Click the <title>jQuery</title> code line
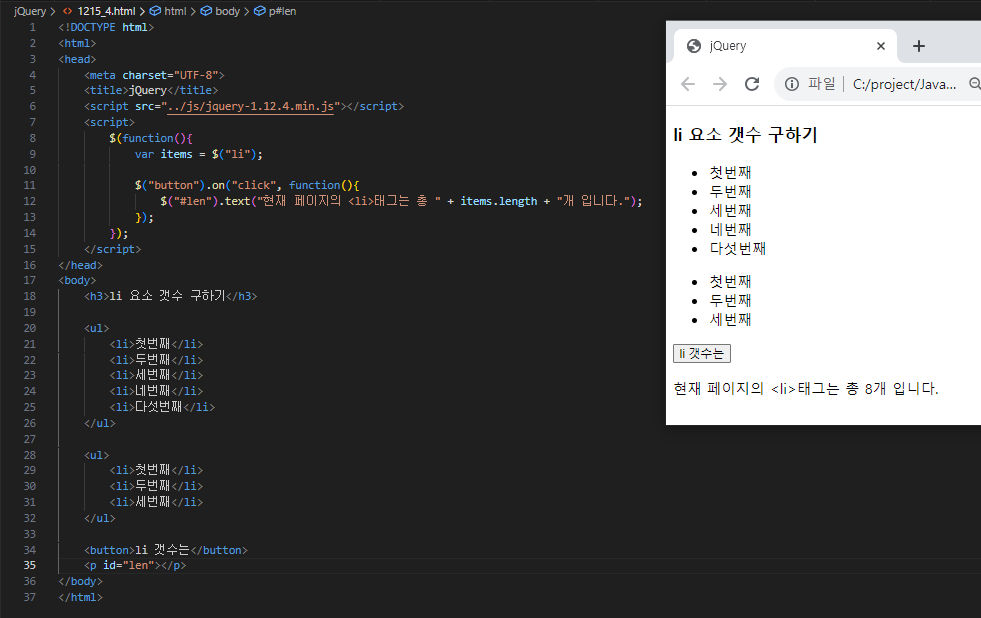Viewport: 981px width, 618px height. pyautogui.click(x=151, y=90)
